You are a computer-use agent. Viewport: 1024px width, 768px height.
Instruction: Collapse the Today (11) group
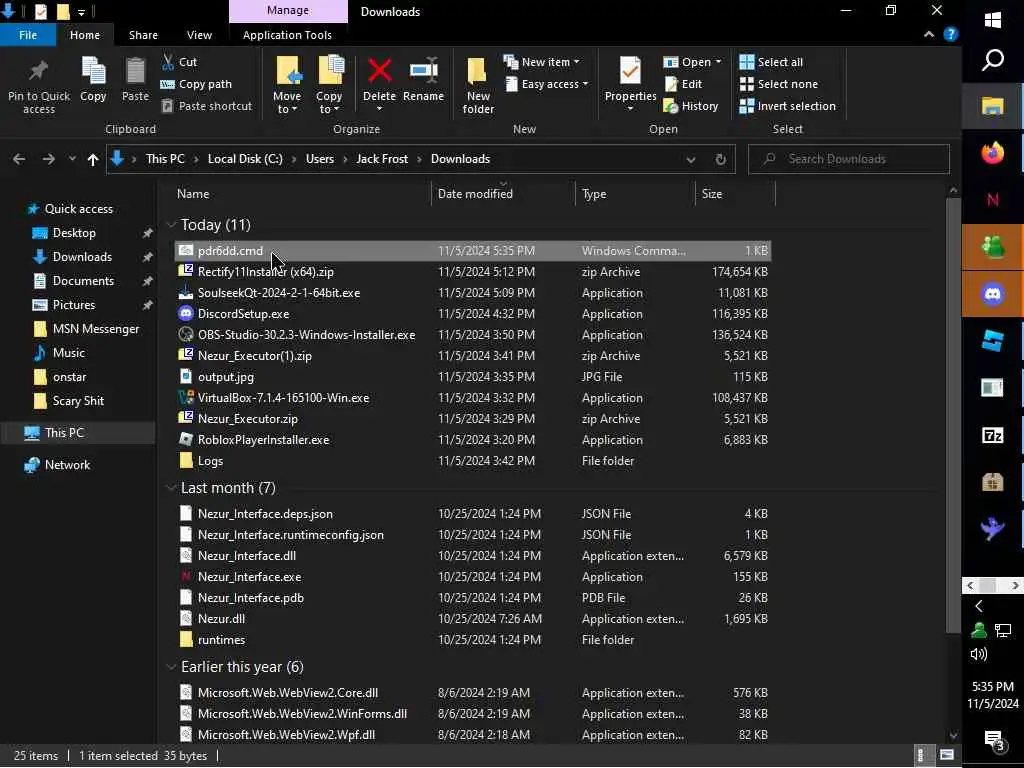coord(171,225)
